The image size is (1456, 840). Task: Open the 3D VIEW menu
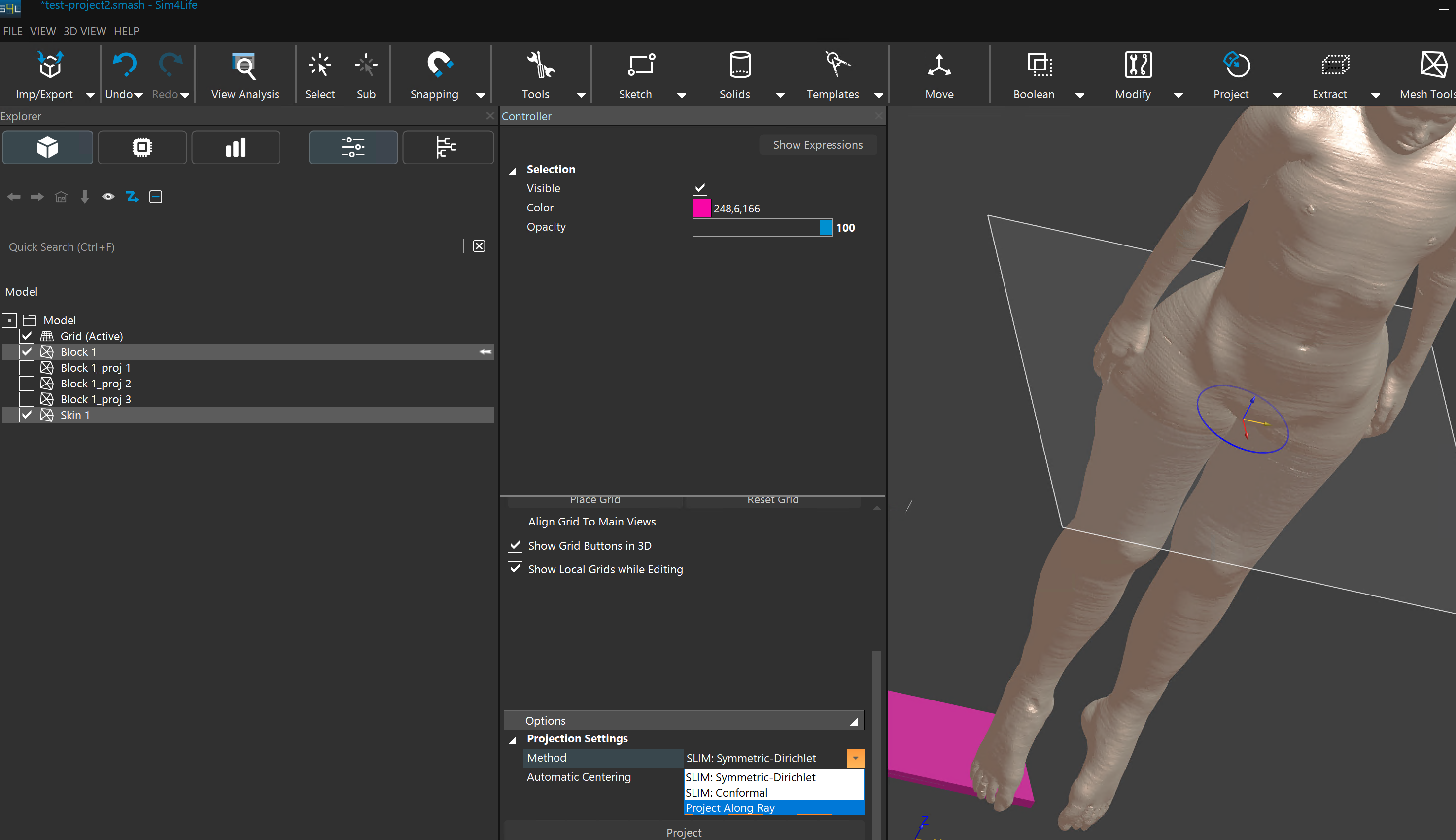point(84,31)
